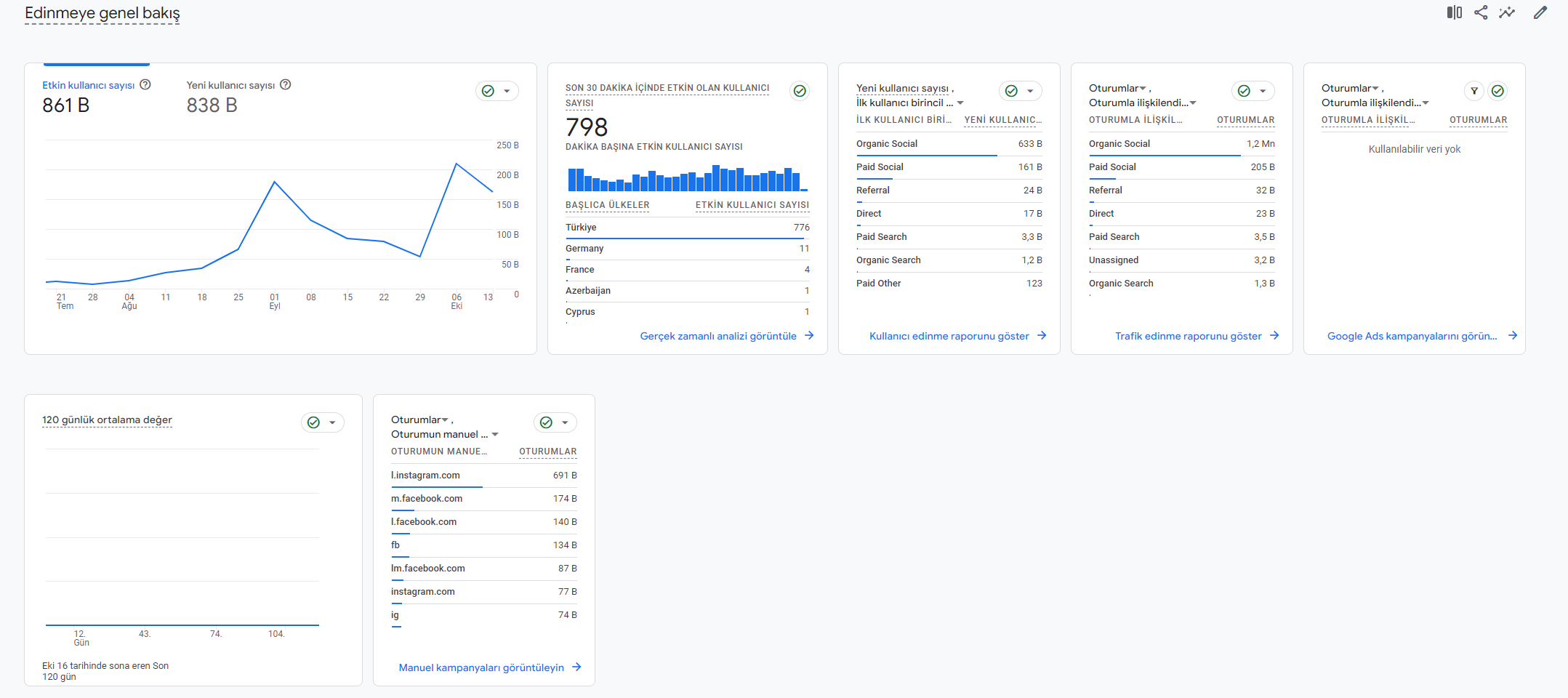Screen dimensions: 1568x698
Task: Click the filter icon on Google Ads card
Action: pyautogui.click(x=1474, y=91)
